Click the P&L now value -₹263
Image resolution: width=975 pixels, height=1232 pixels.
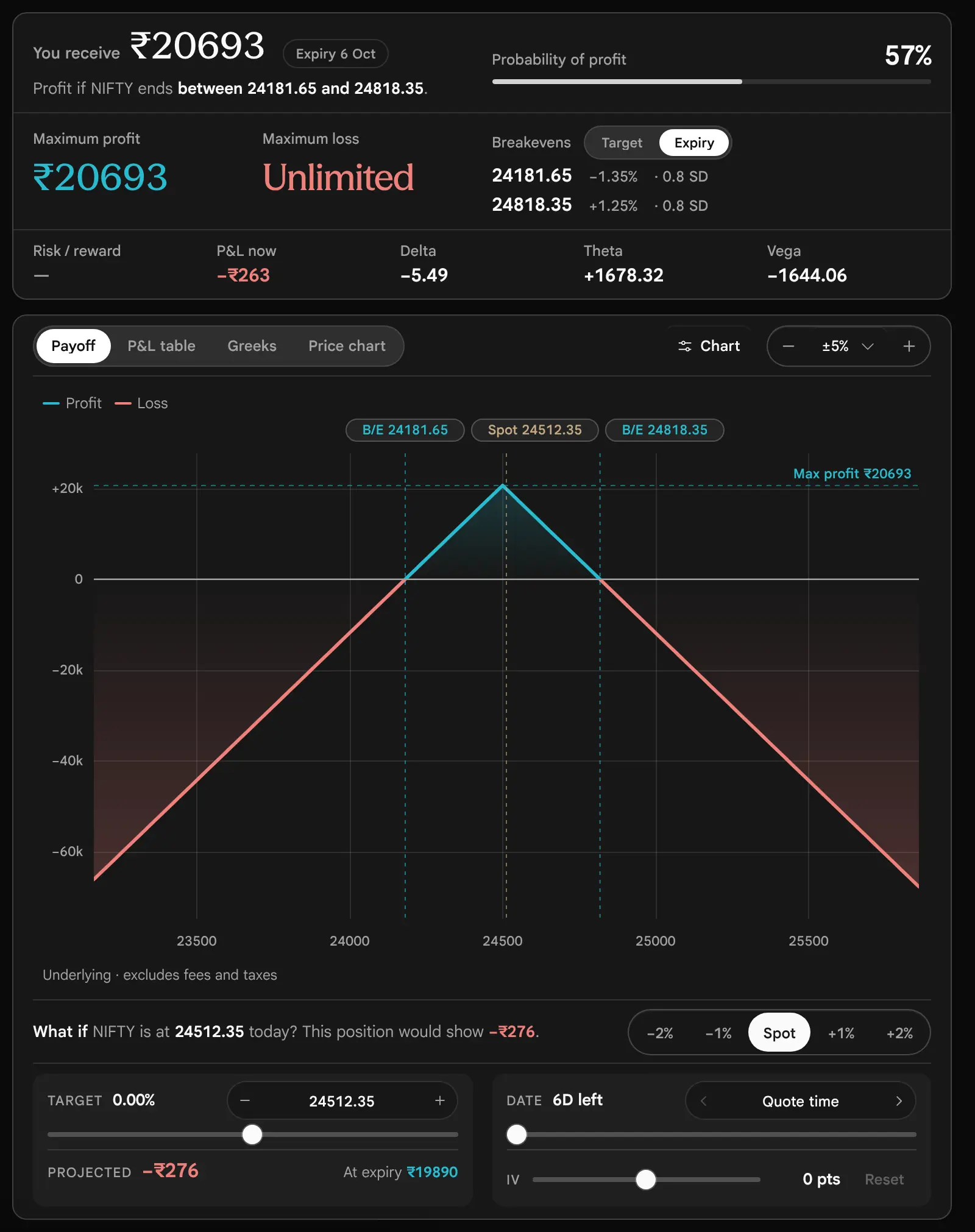tap(243, 275)
